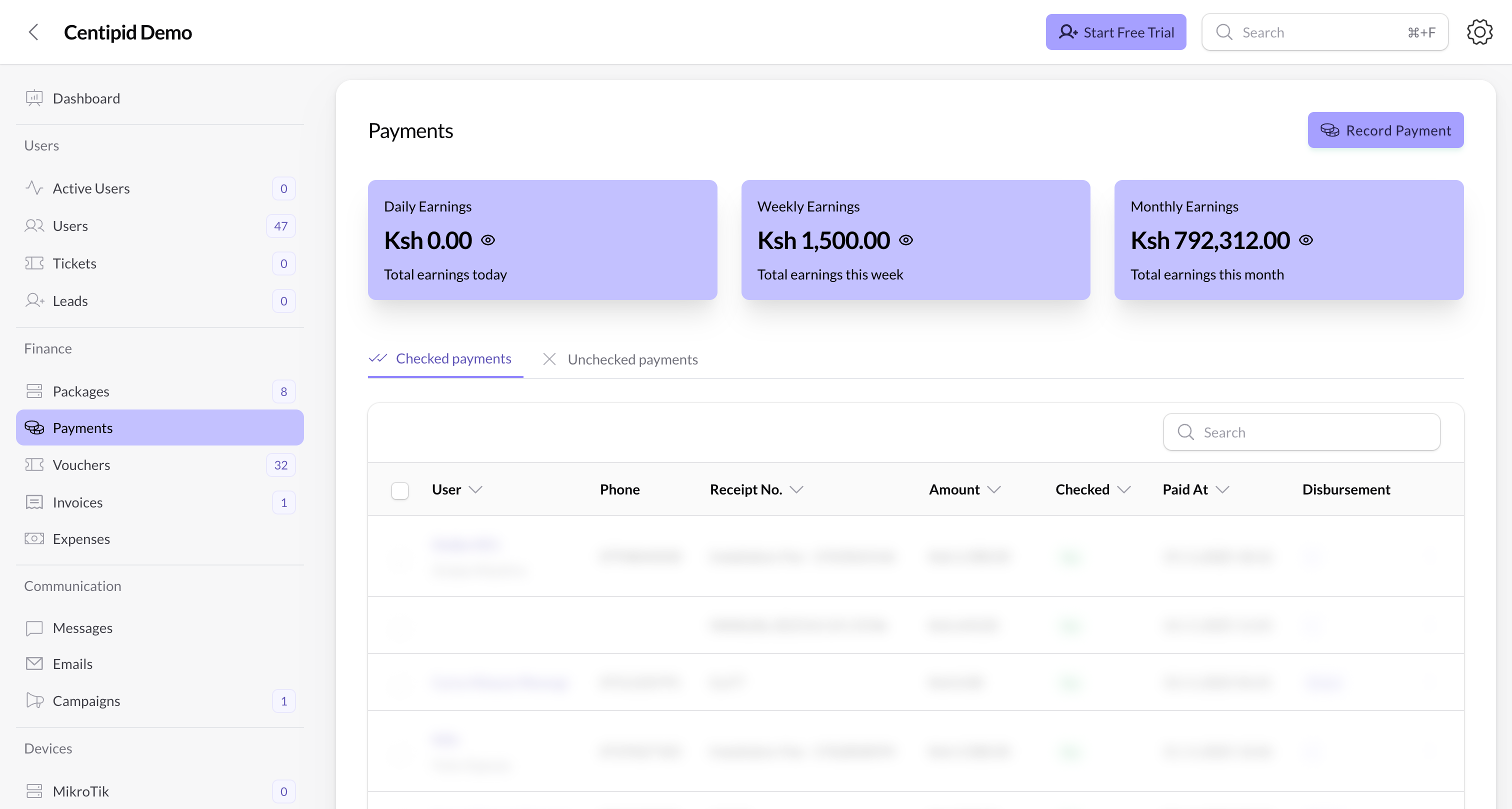Select all payments with the header checkbox
This screenshot has width=1512, height=809.
click(x=399, y=491)
